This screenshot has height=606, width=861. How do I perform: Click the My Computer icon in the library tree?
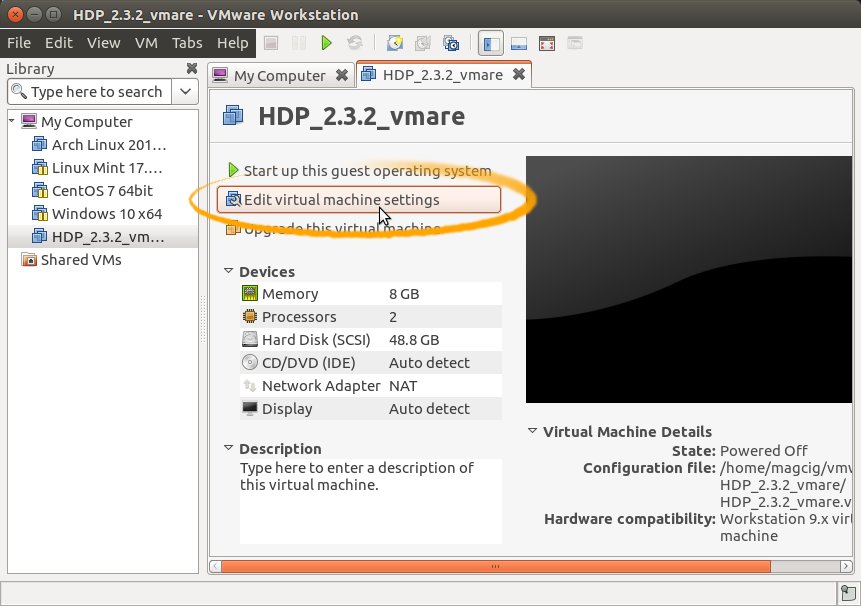tap(29, 121)
